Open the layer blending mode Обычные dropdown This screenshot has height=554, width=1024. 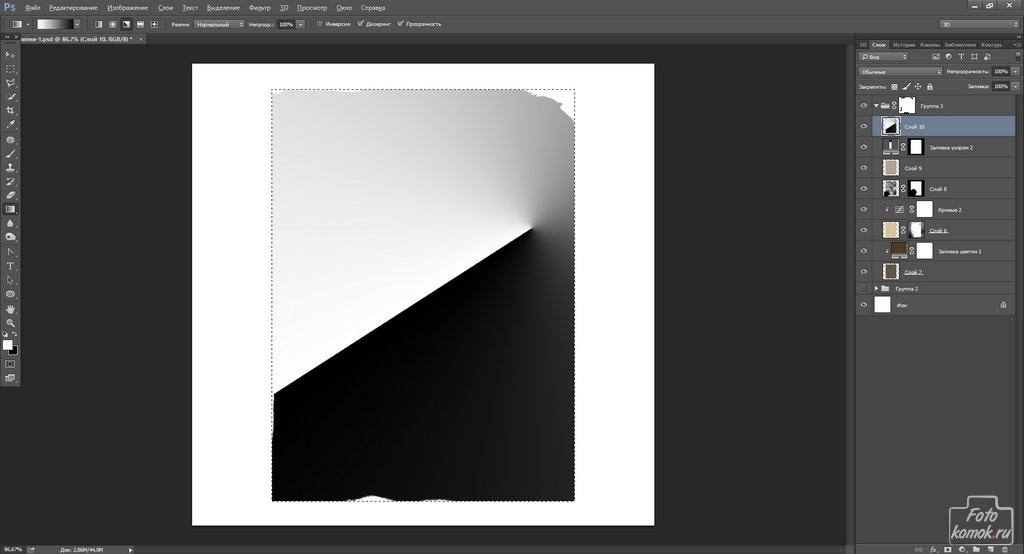(x=900, y=72)
